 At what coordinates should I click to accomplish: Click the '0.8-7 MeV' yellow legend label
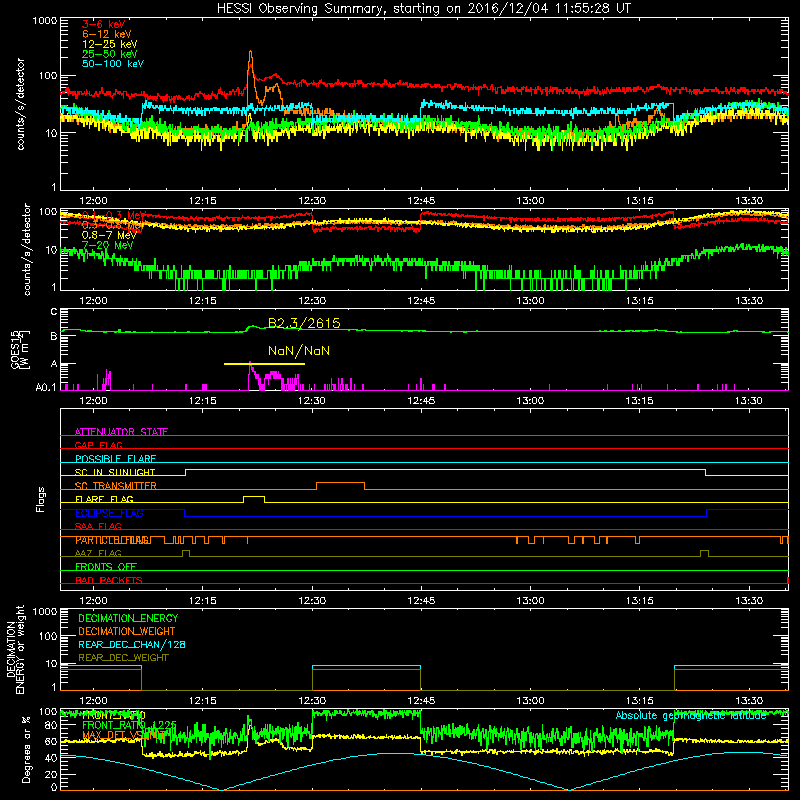[109, 235]
